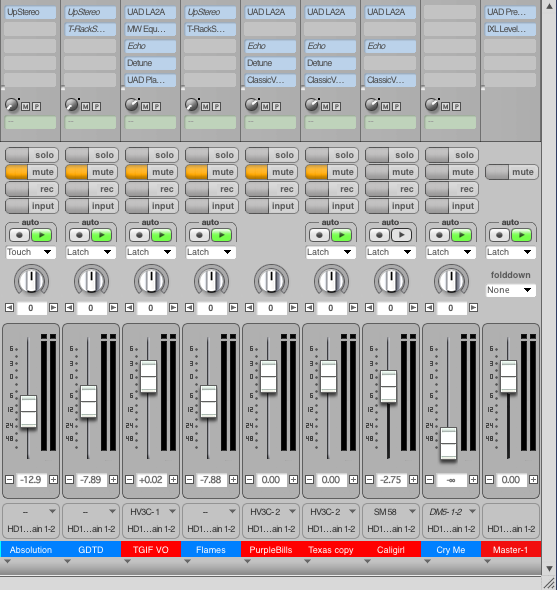Screen dimensions: 557x590
Task: Open UAD Pla... plugin on TGIF VO
Action: (x=151, y=80)
